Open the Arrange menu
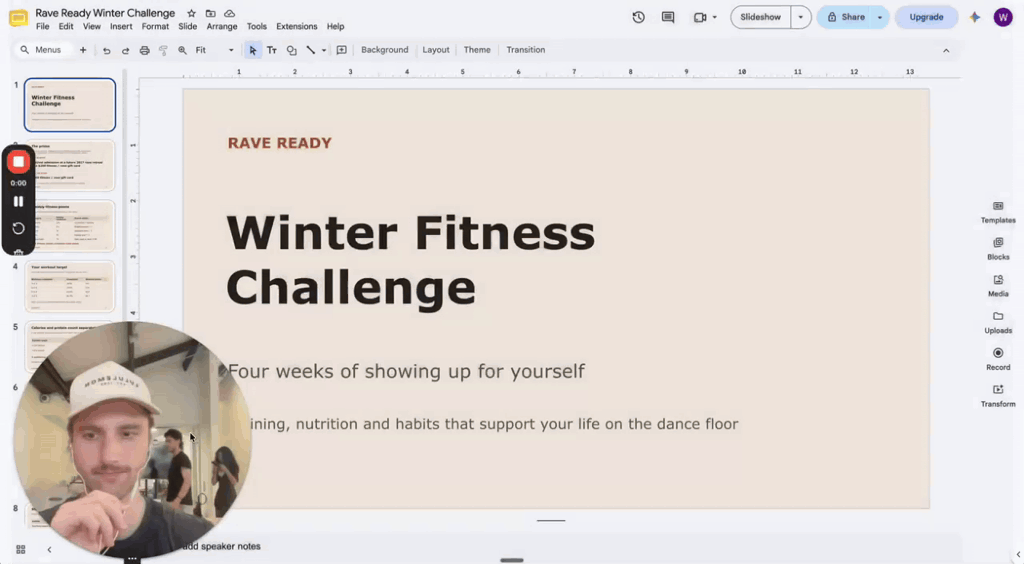The width and height of the screenshot is (1024, 564). coord(221,27)
